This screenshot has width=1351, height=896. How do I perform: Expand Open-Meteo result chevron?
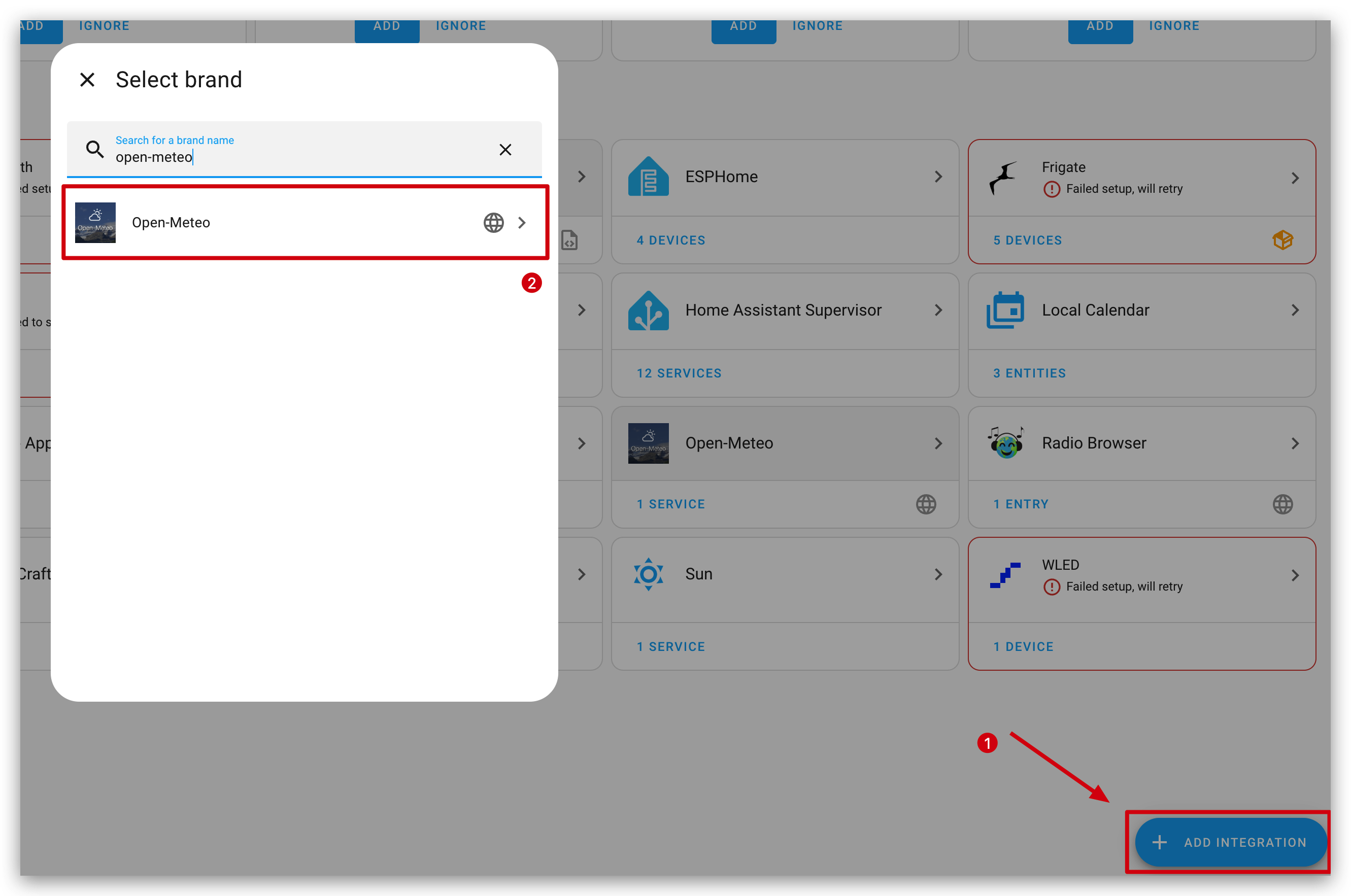[522, 222]
